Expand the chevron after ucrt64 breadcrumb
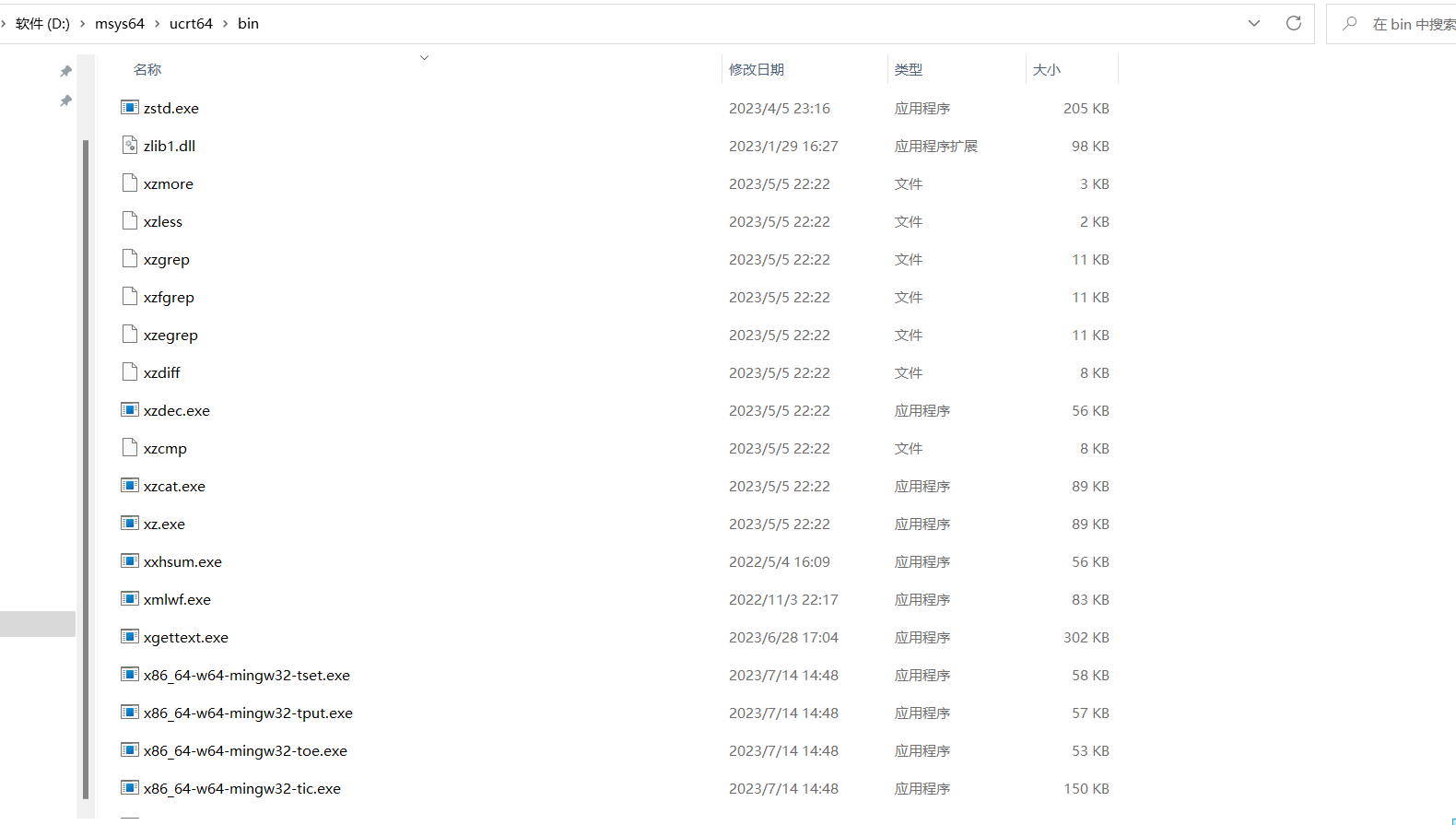Viewport: 1456px width, 825px height. [x=225, y=24]
